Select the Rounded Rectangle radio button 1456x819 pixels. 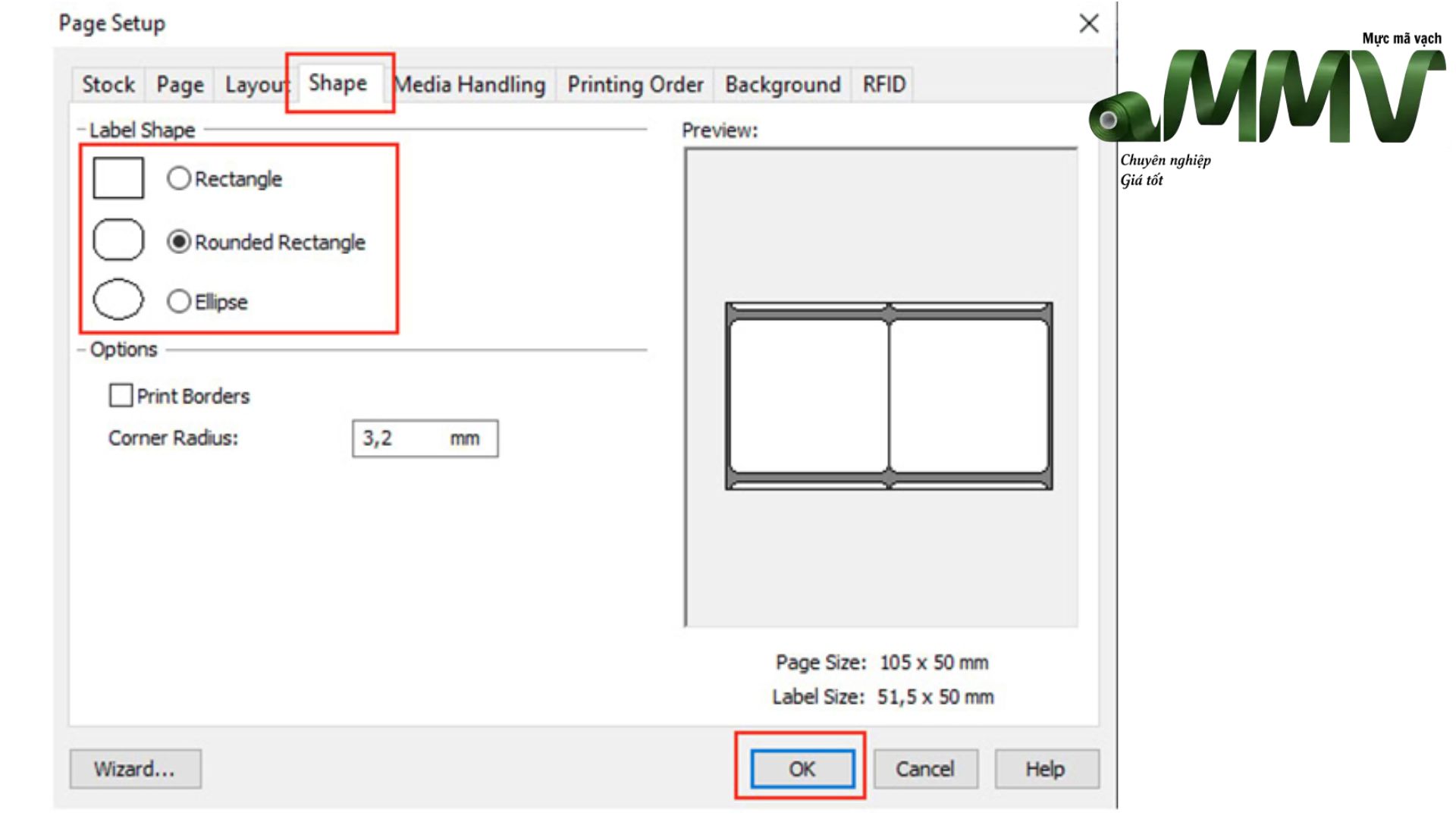179,242
